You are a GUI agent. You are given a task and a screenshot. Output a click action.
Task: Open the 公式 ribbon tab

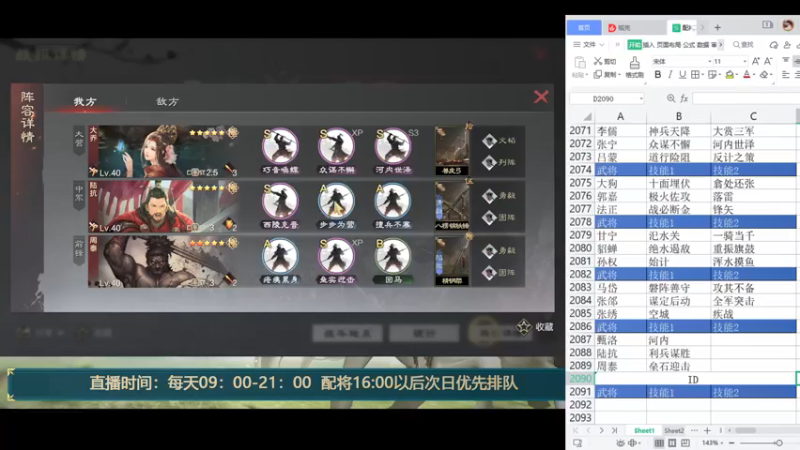[x=689, y=45]
